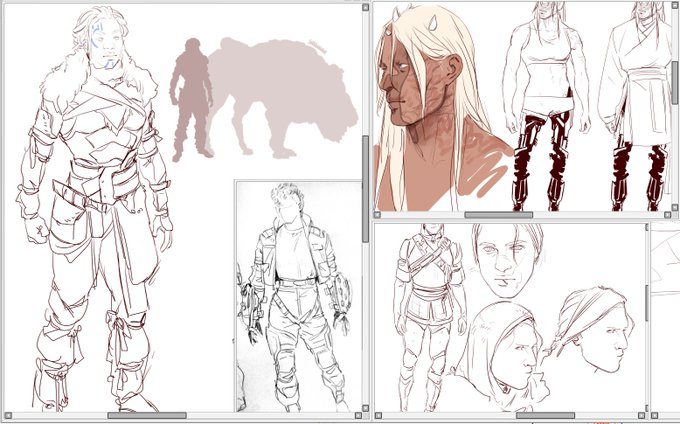Click left canvas horizontal scrollbar thumb
Viewport: 680px width, 424px height.
[x=147, y=415]
